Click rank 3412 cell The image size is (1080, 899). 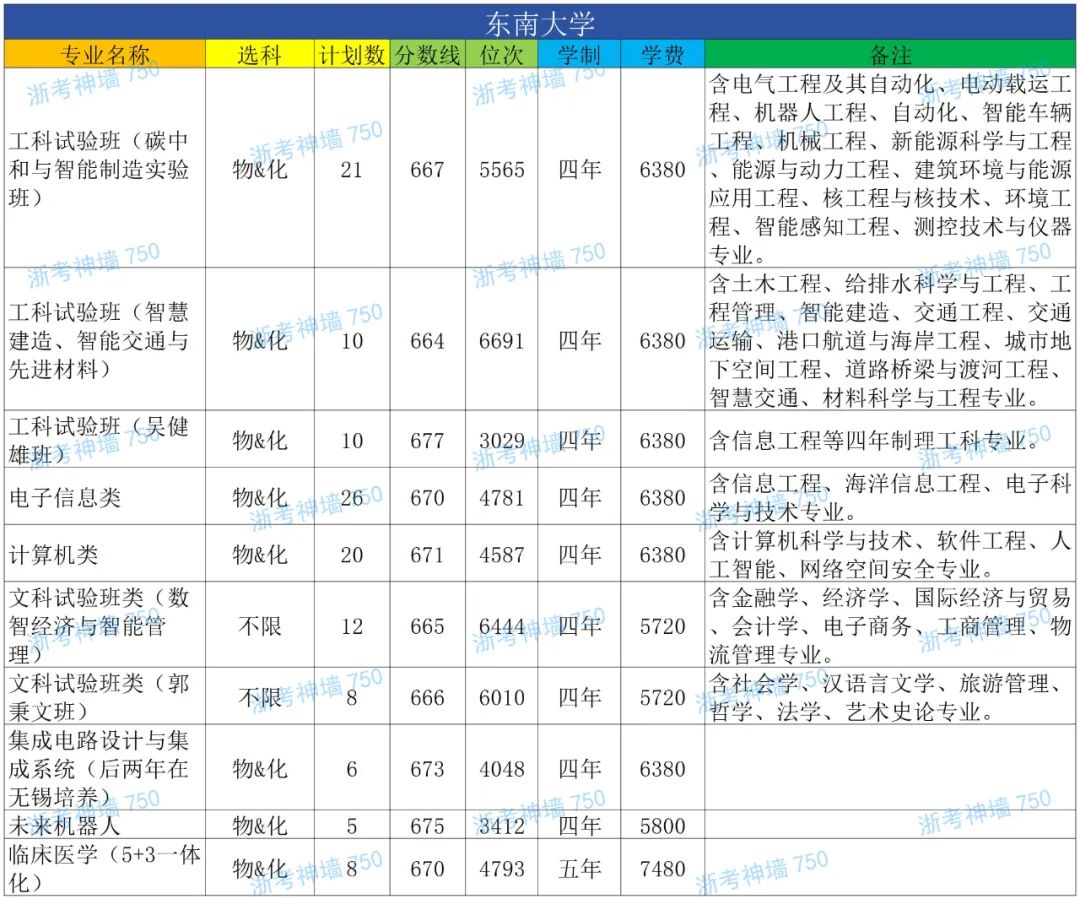[x=501, y=825]
